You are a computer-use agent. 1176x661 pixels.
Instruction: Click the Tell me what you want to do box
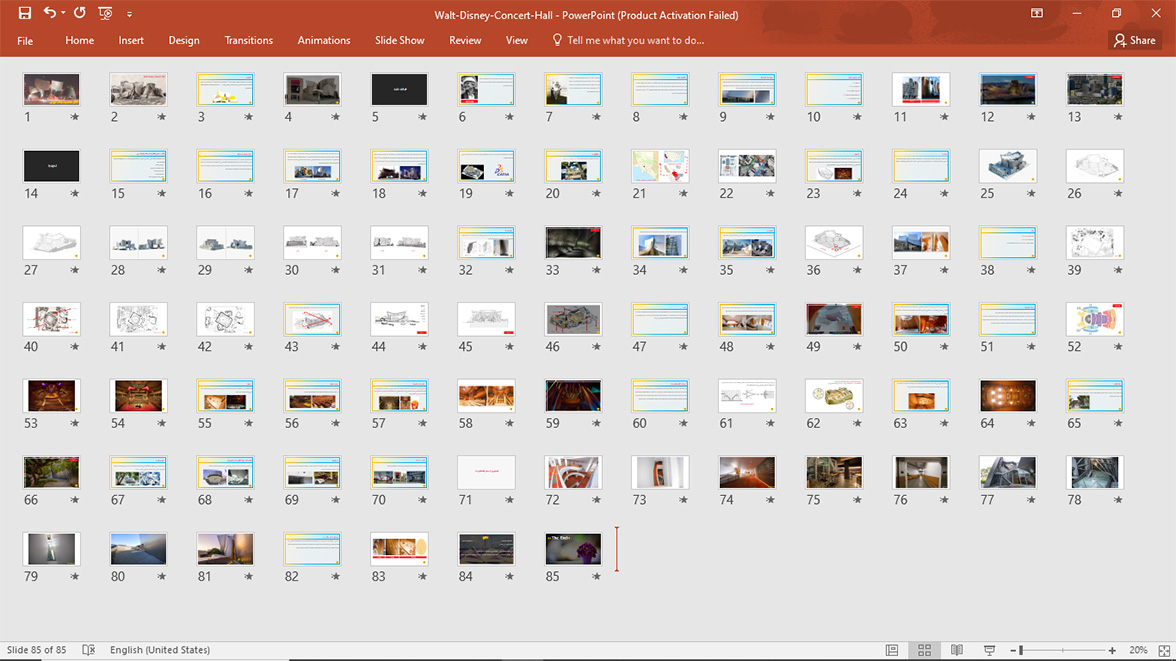[628, 41]
